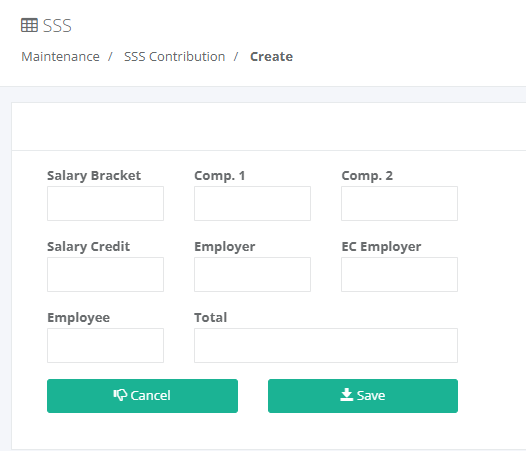Focus the Salary Credit input
The width and height of the screenshot is (526, 451).
point(105,274)
